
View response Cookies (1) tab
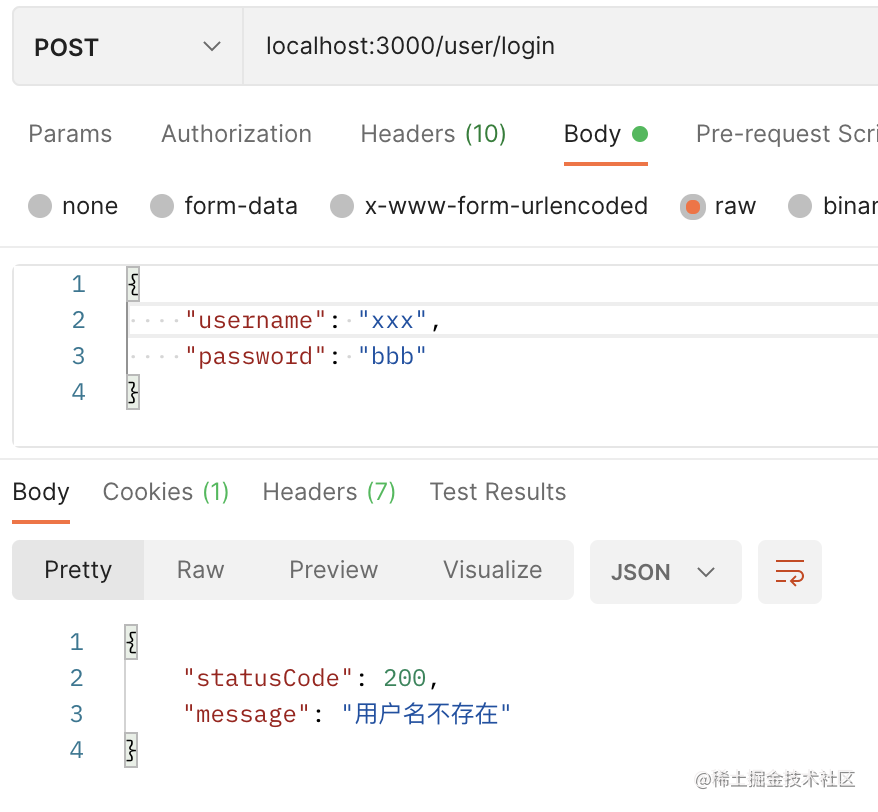[x=166, y=492]
